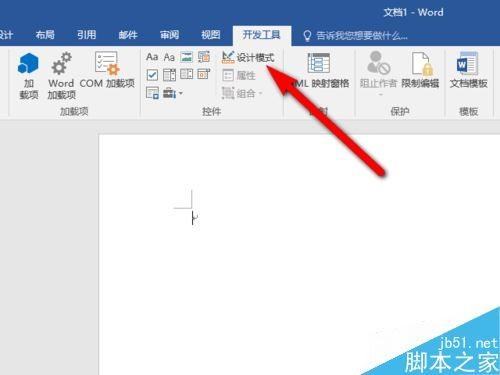Image resolution: width=500 pixels, height=375 pixels.
Task: Insert building block gallery content control
Action: pos(204,57)
